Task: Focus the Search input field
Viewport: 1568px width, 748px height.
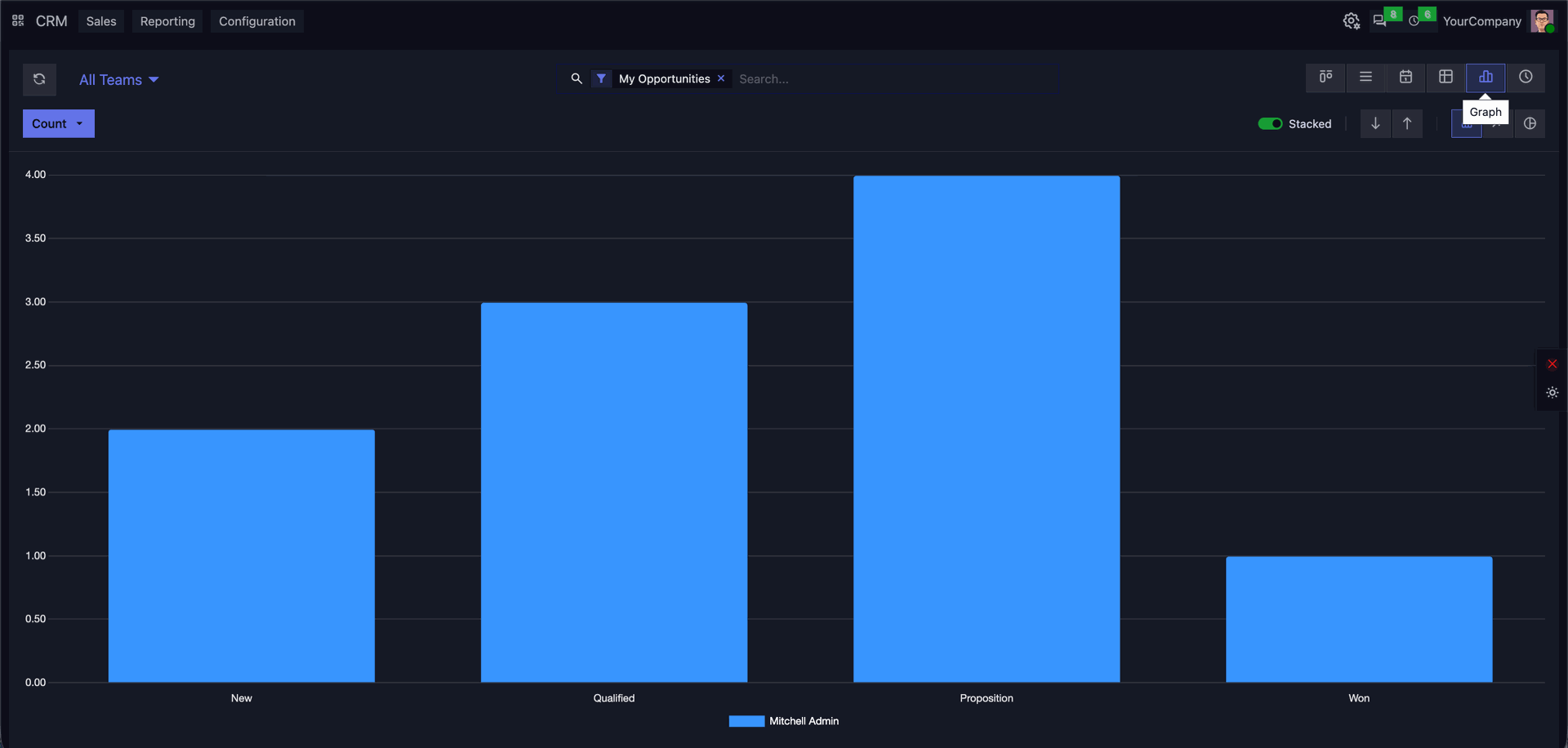Action: coord(896,79)
